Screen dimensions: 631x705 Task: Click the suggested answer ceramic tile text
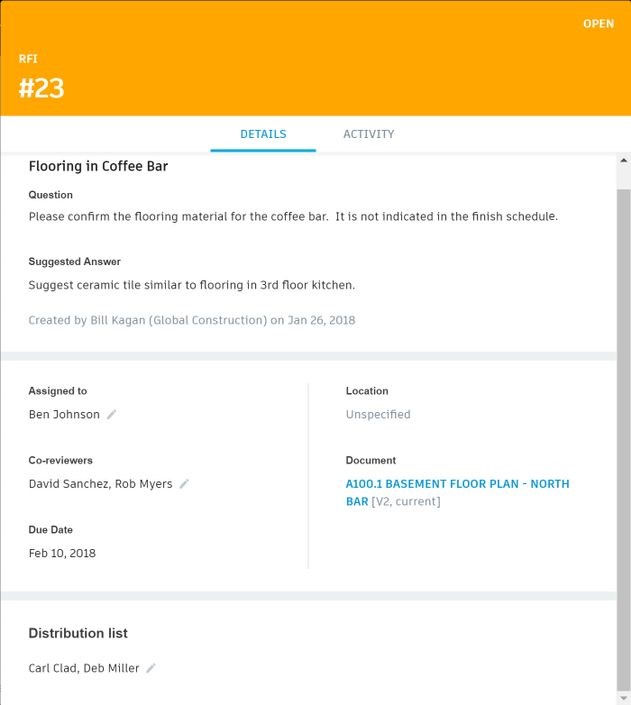pos(192,285)
